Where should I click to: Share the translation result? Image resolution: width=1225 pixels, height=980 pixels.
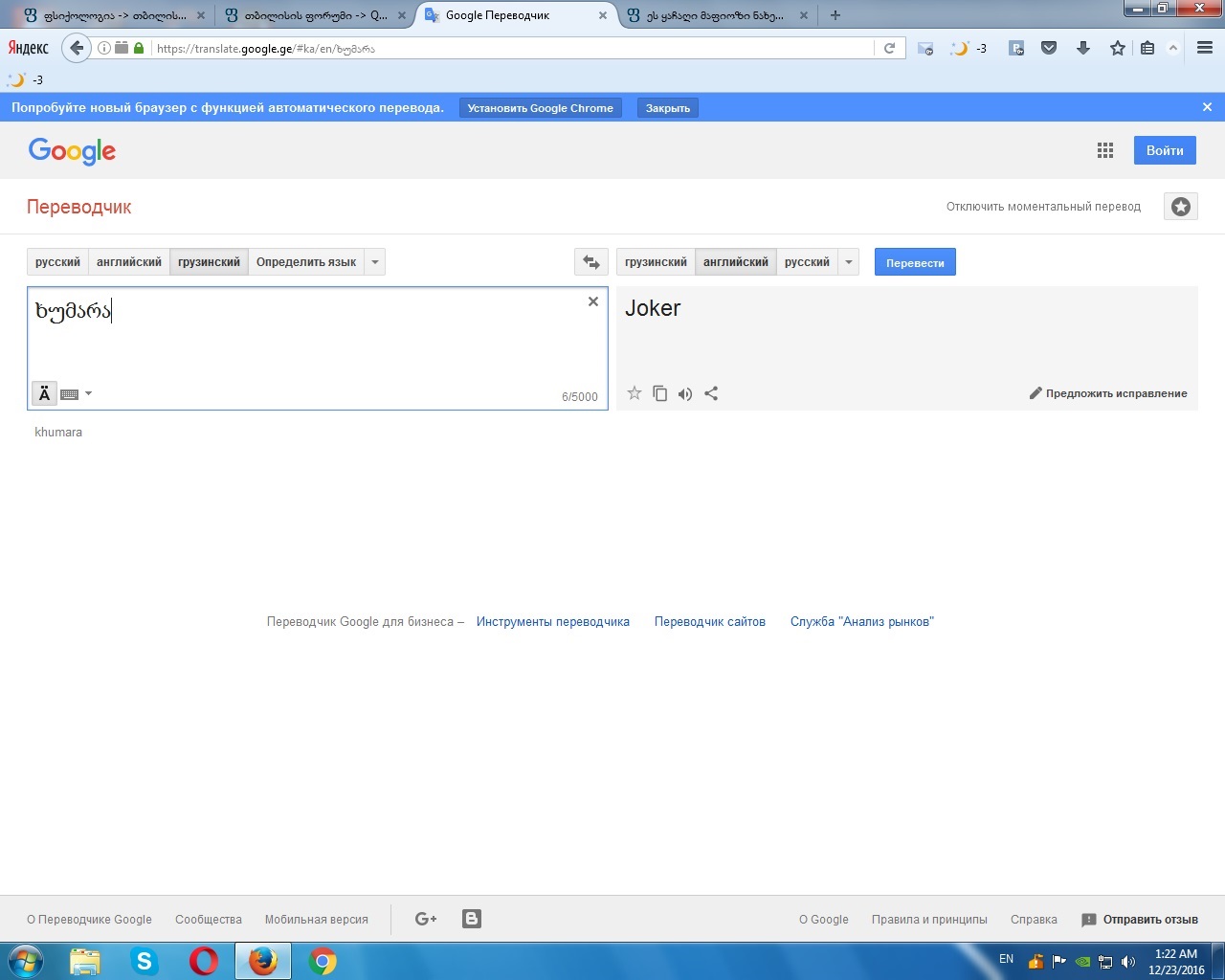point(711,393)
